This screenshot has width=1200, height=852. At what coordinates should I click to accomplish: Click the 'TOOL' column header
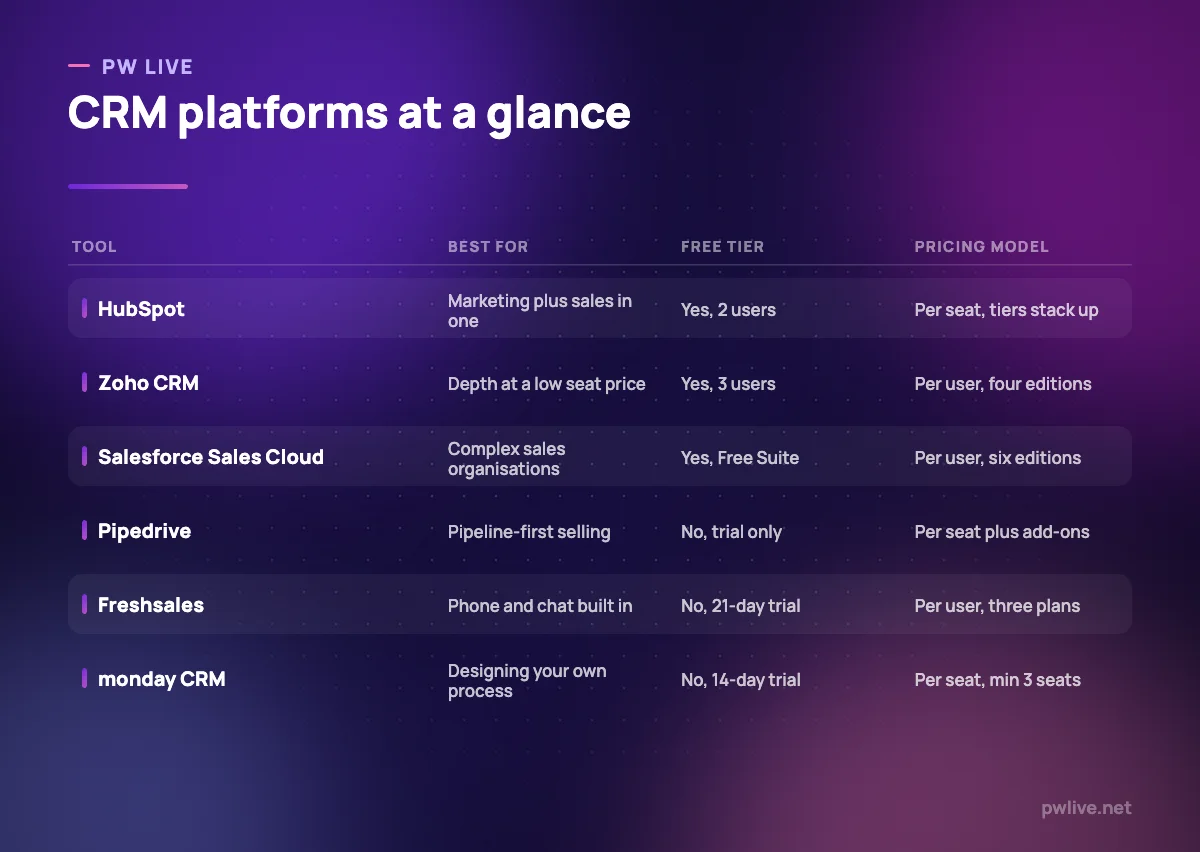pyautogui.click(x=94, y=247)
